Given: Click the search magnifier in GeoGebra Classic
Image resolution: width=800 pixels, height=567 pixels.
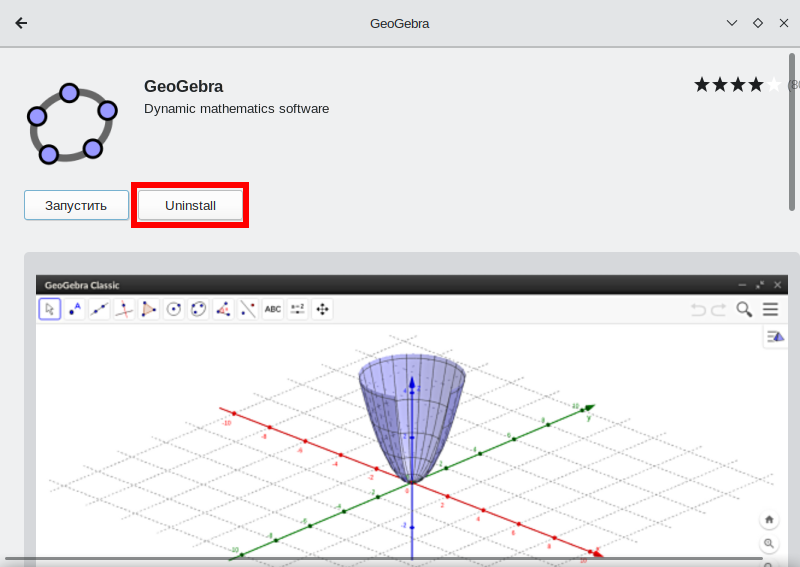Looking at the screenshot, I should click(744, 309).
